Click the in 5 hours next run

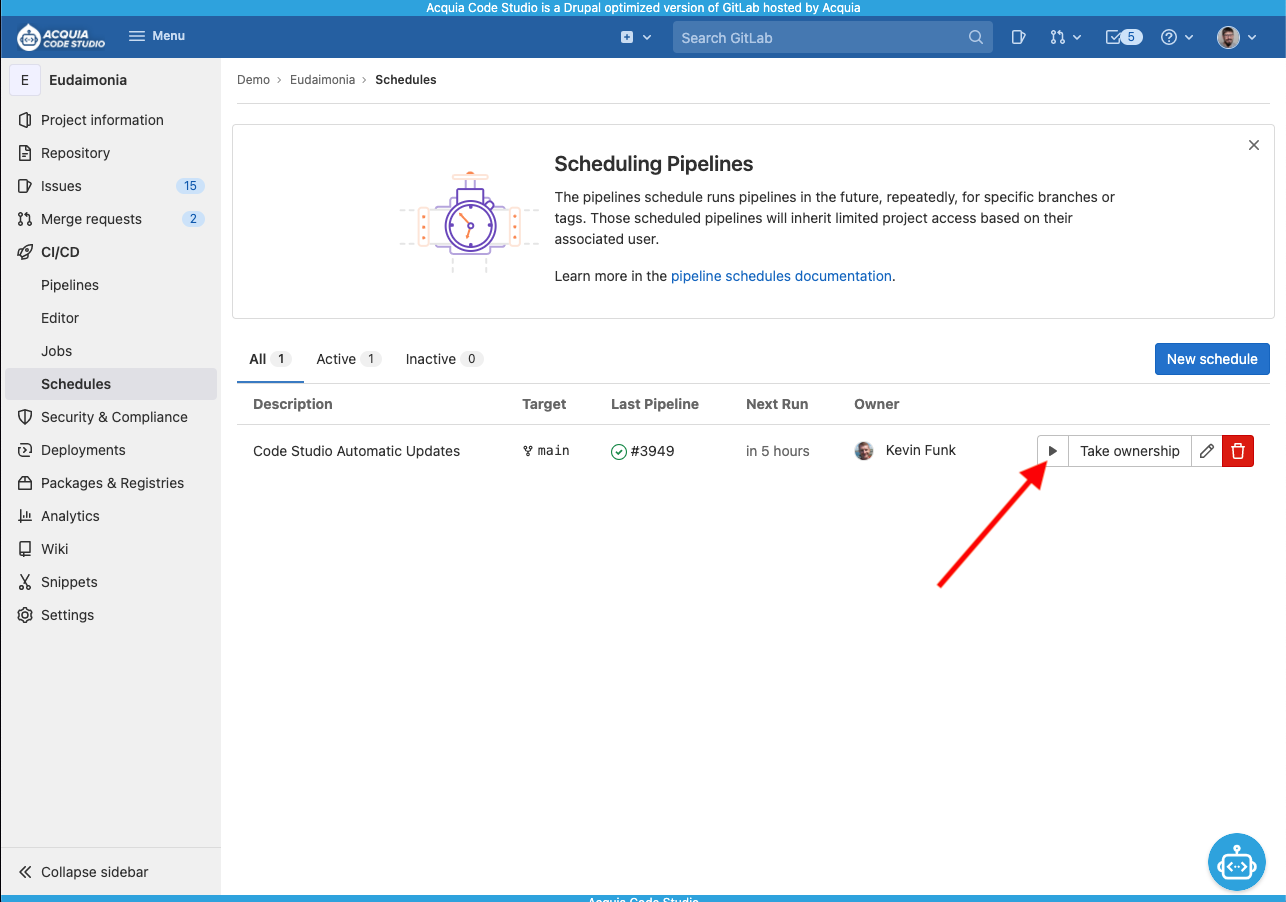click(x=777, y=451)
